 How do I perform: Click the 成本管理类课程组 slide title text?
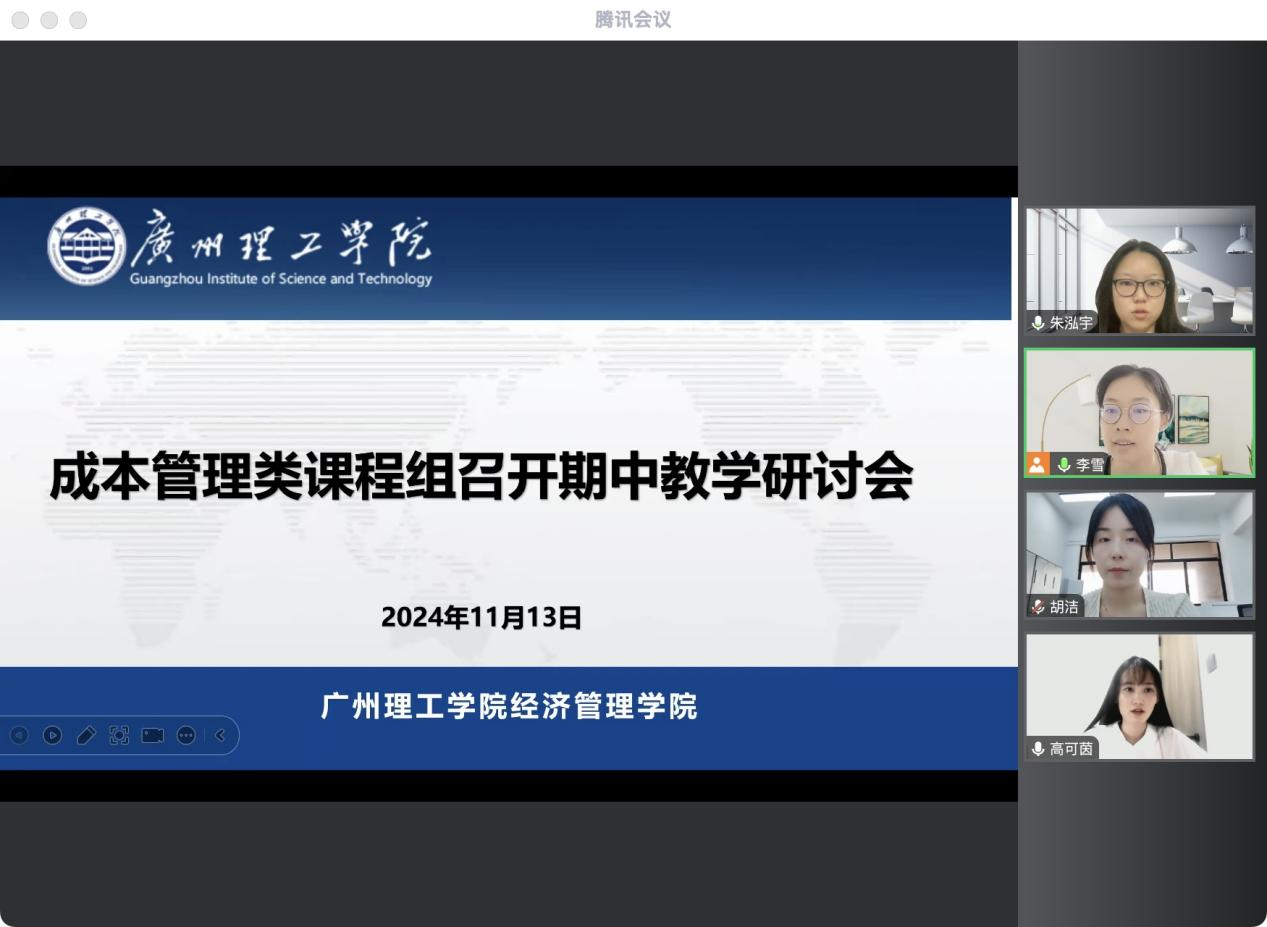pyautogui.click(x=481, y=477)
